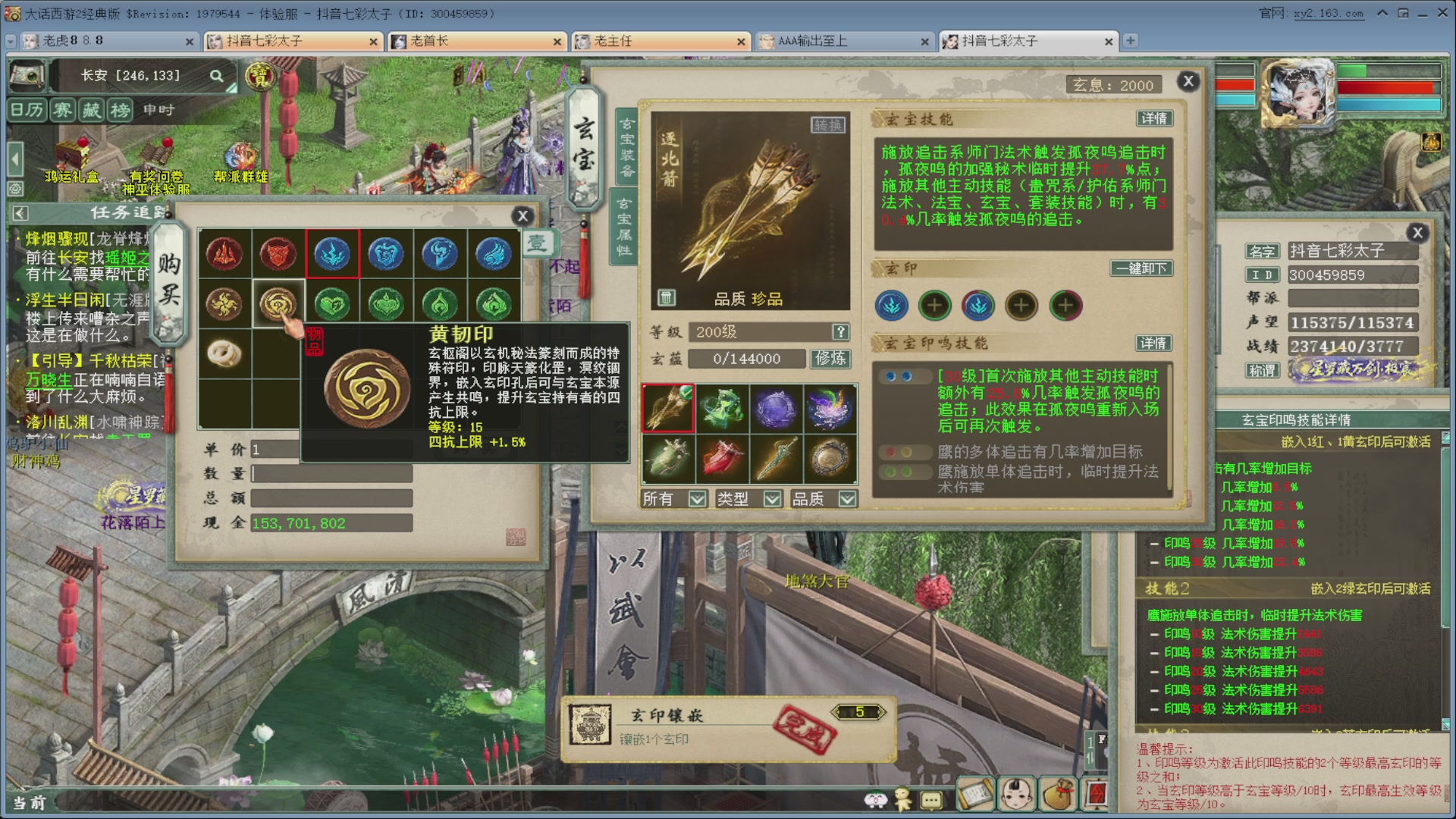Screen dimensions: 1456x819
Task: Click the 数量 quantity input field
Action: 331,473
